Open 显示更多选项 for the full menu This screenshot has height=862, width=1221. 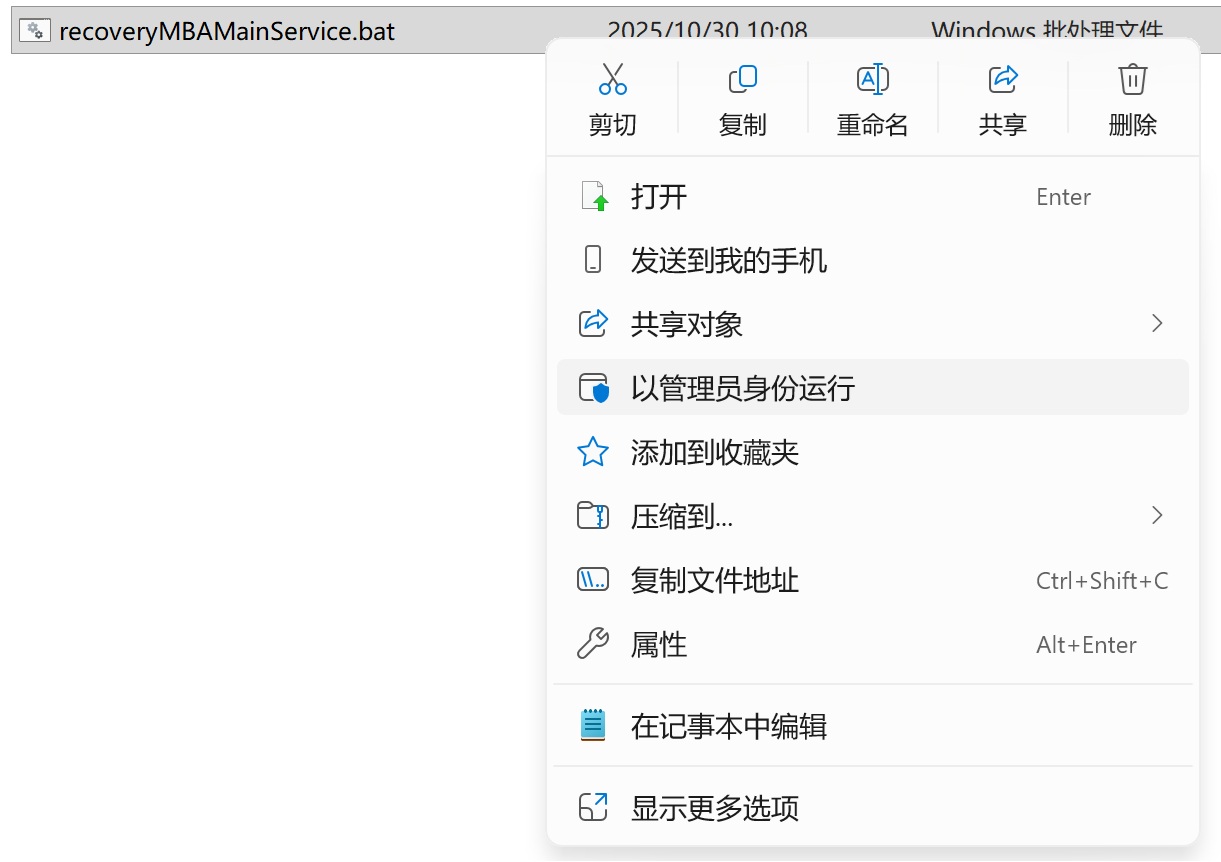[x=714, y=808]
